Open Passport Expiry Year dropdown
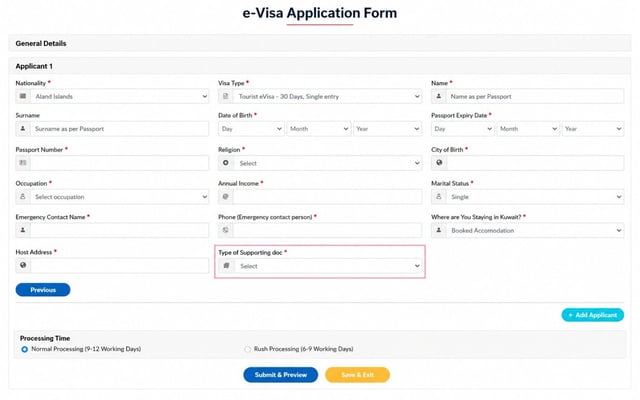640x400 pixels. pos(593,129)
